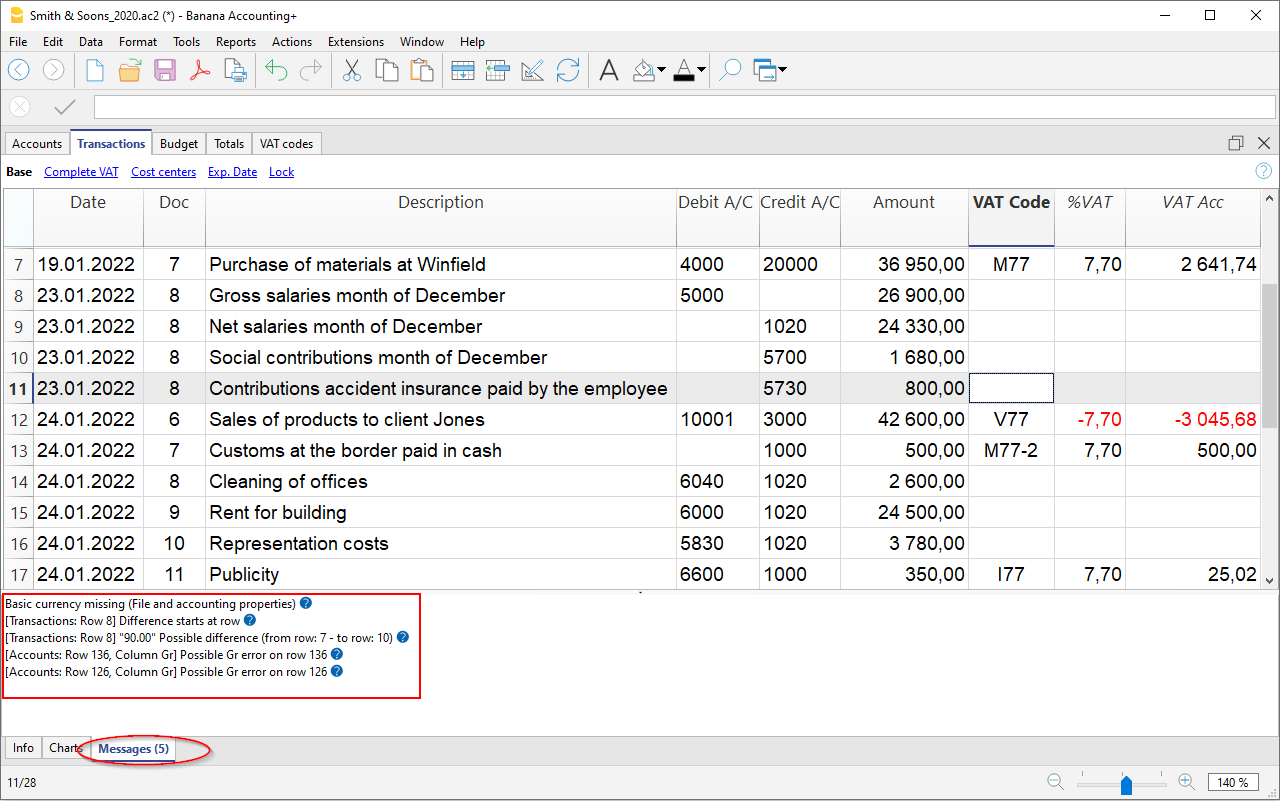
Task: Open the Reports menu
Action: [x=235, y=42]
